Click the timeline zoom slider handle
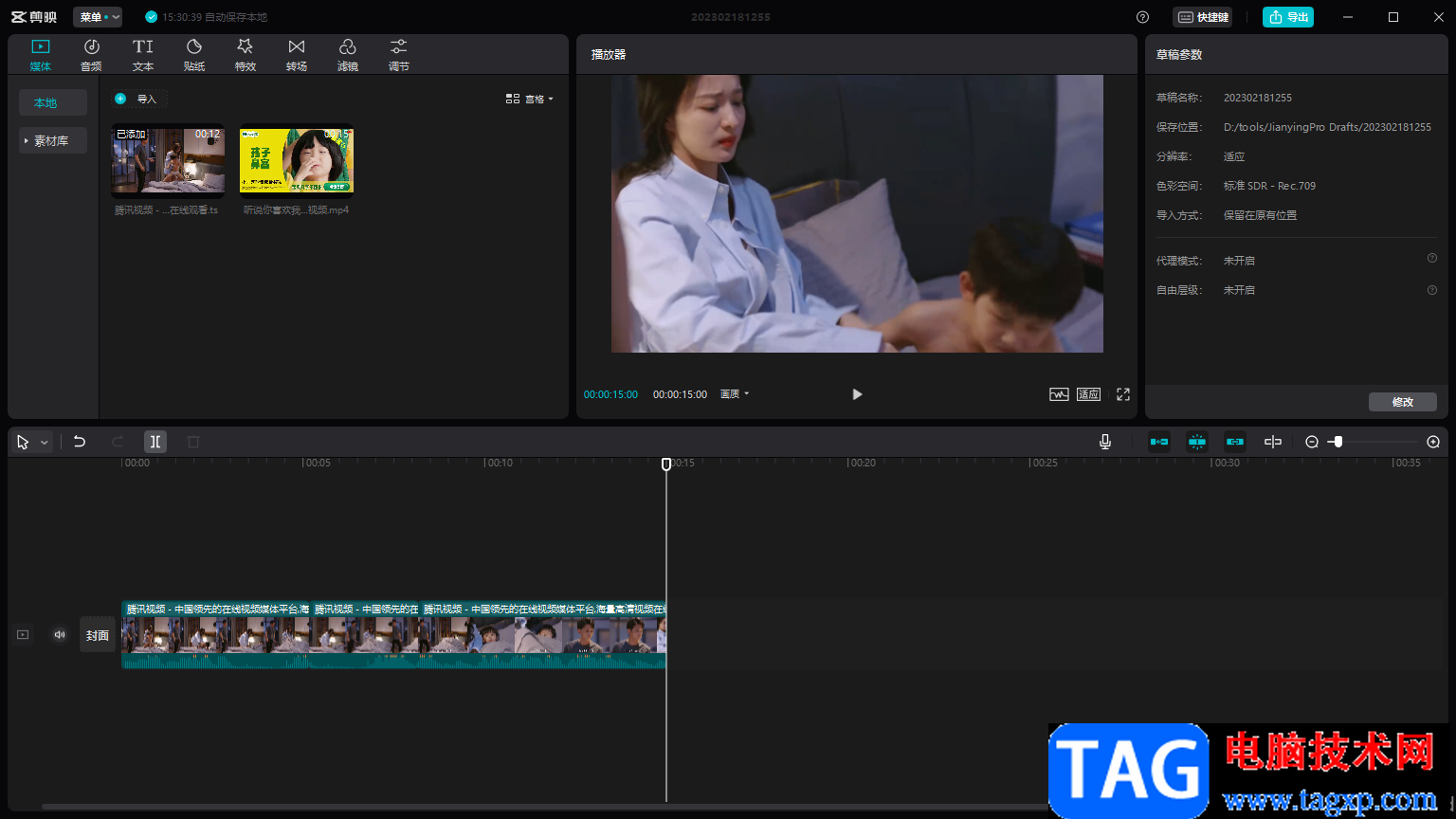The image size is (1456, 819). 1338,442
